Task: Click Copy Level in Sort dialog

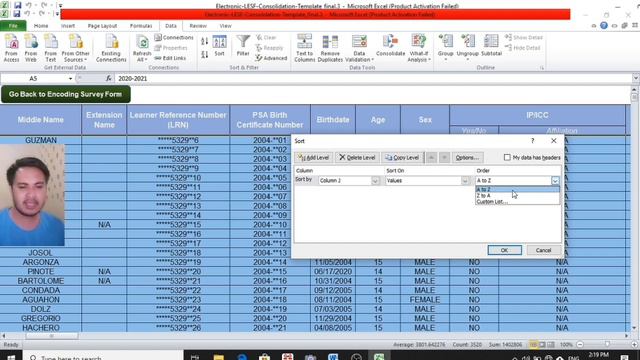Action: pos(402,158)
